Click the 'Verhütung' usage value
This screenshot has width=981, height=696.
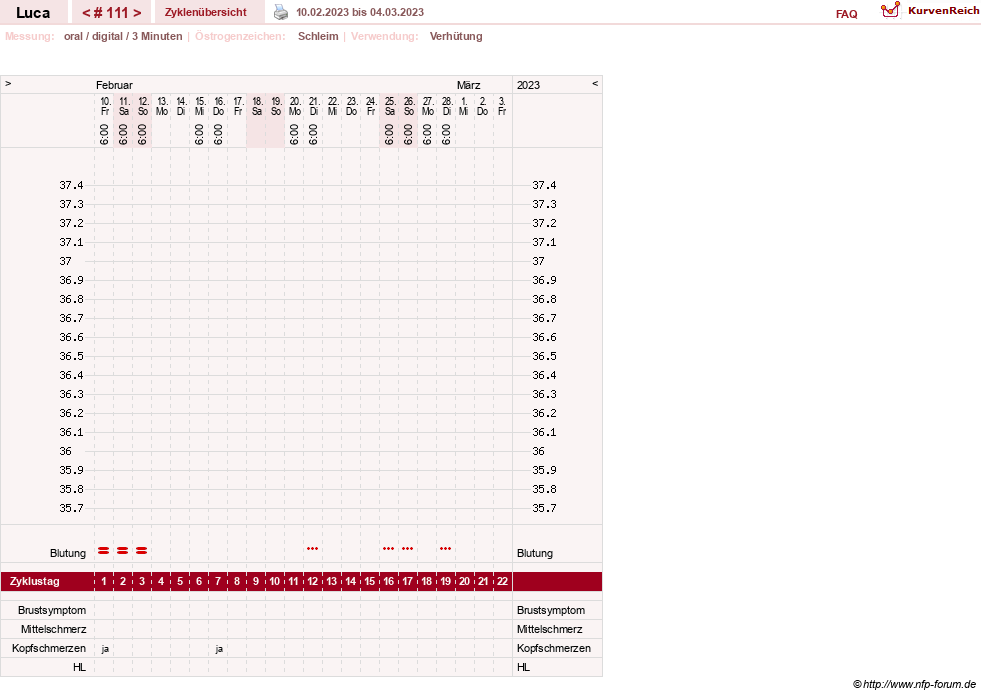(456, 36)
